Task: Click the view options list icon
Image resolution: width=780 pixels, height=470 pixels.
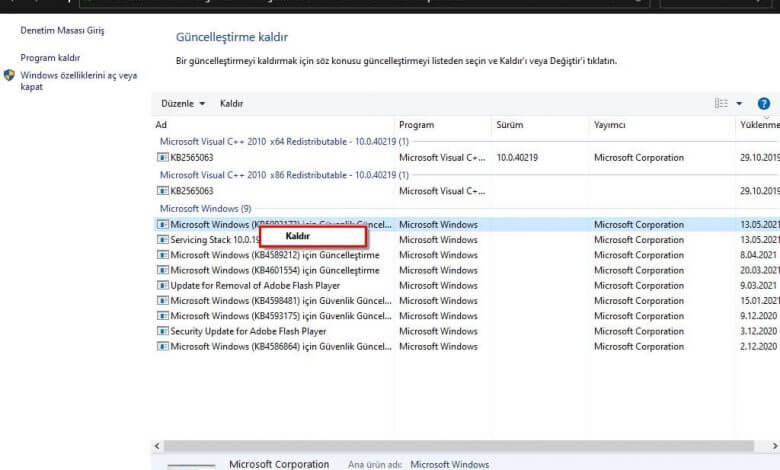Action: click(721, 103)
